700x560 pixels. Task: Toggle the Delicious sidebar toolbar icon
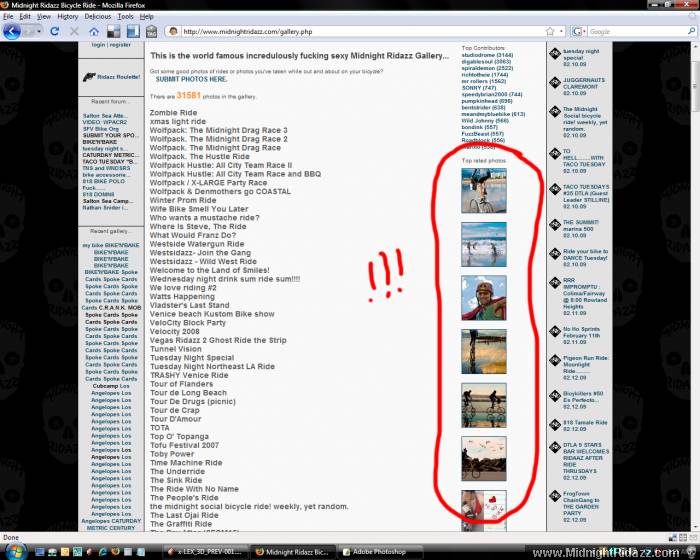(x=133, y=31)
